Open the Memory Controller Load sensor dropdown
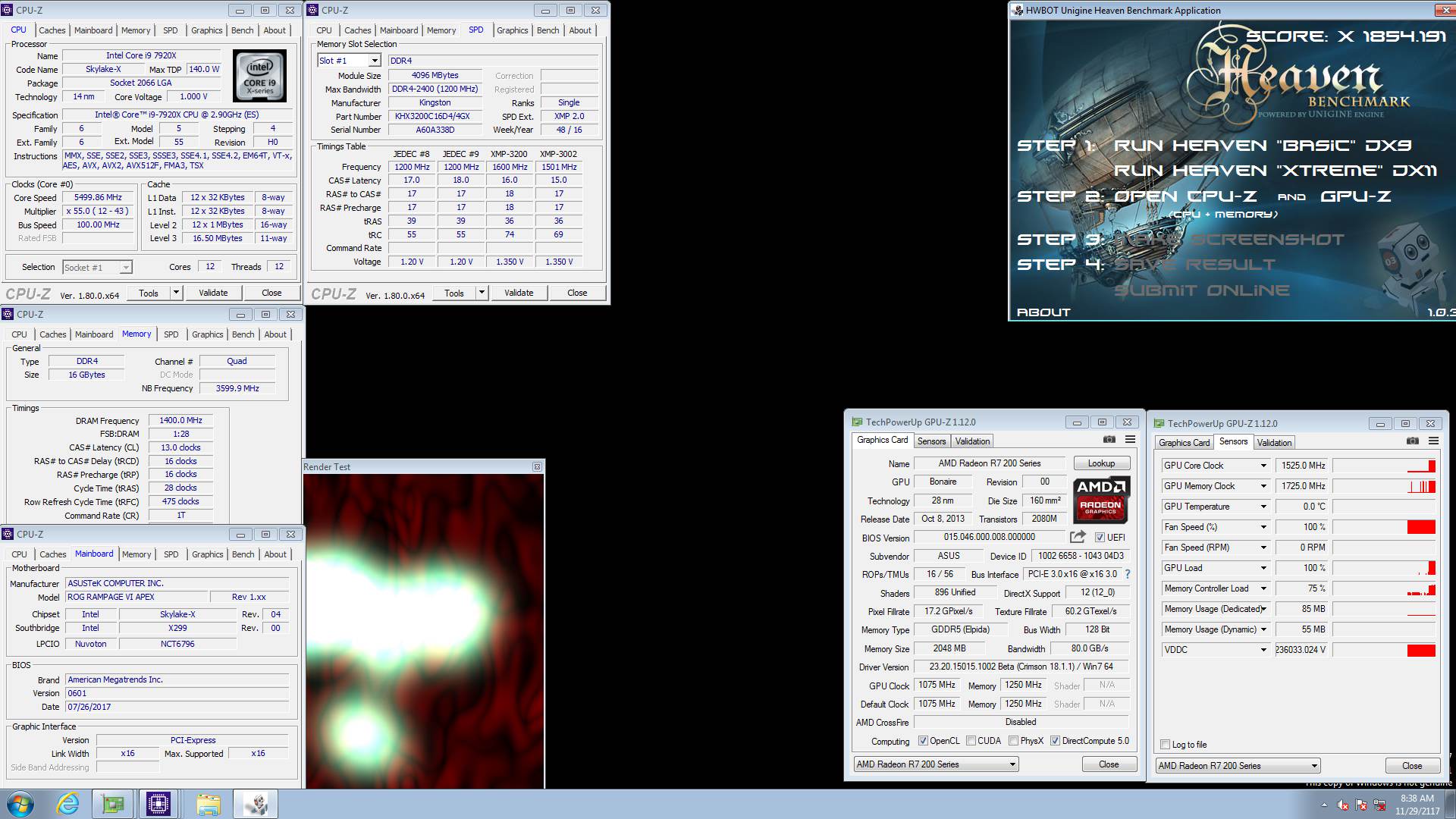The image size is (1456, 819). point(1263,588)
